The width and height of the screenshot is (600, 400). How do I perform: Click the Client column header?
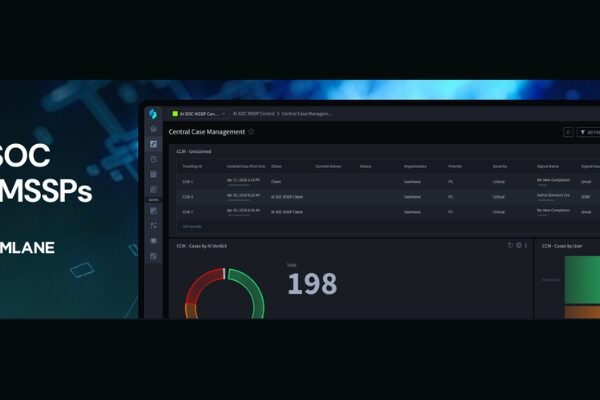tap(276, 166)
